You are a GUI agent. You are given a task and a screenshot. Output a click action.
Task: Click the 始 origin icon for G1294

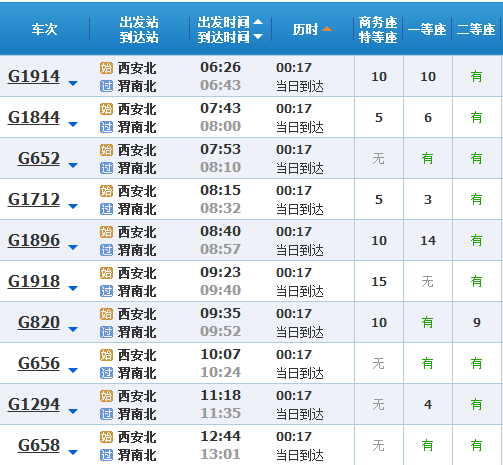coord(106,396)
